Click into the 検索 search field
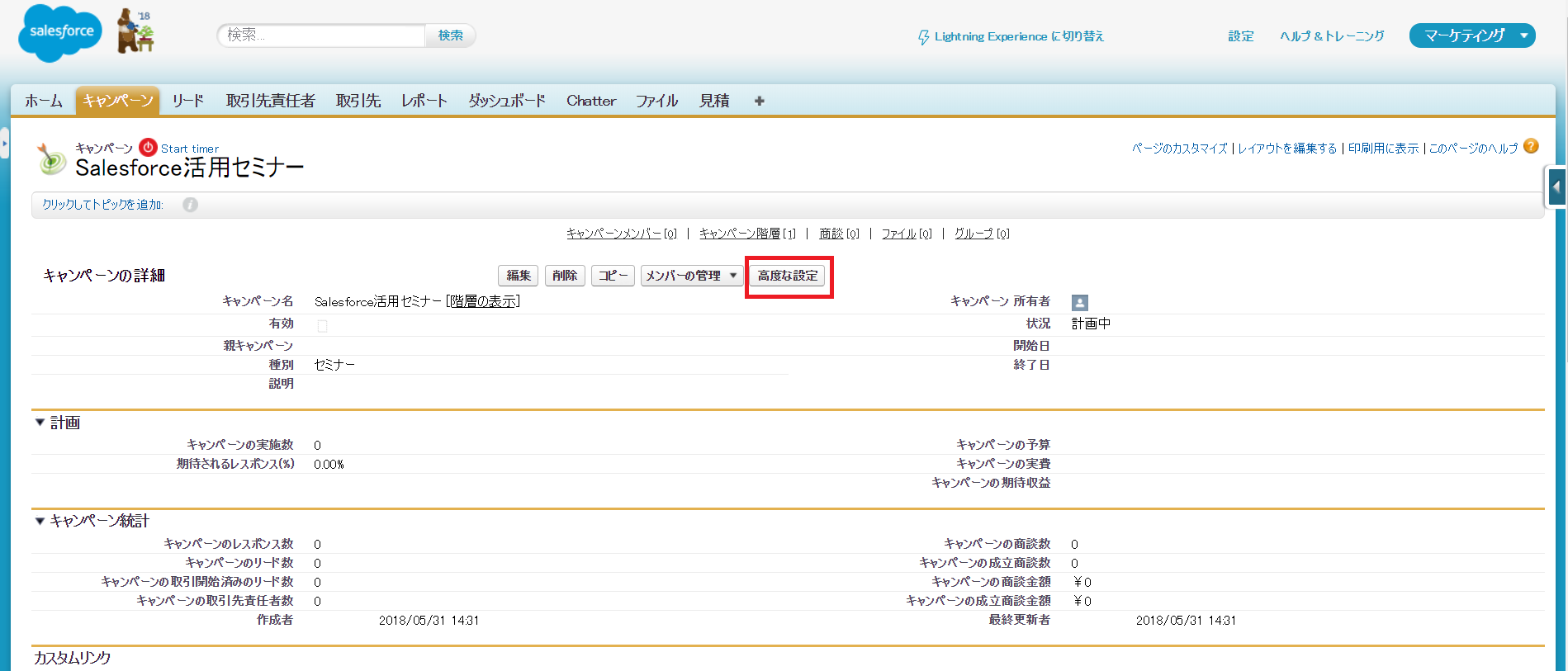The height and width of the screenshot is (671, 1568). click(322, 35)
